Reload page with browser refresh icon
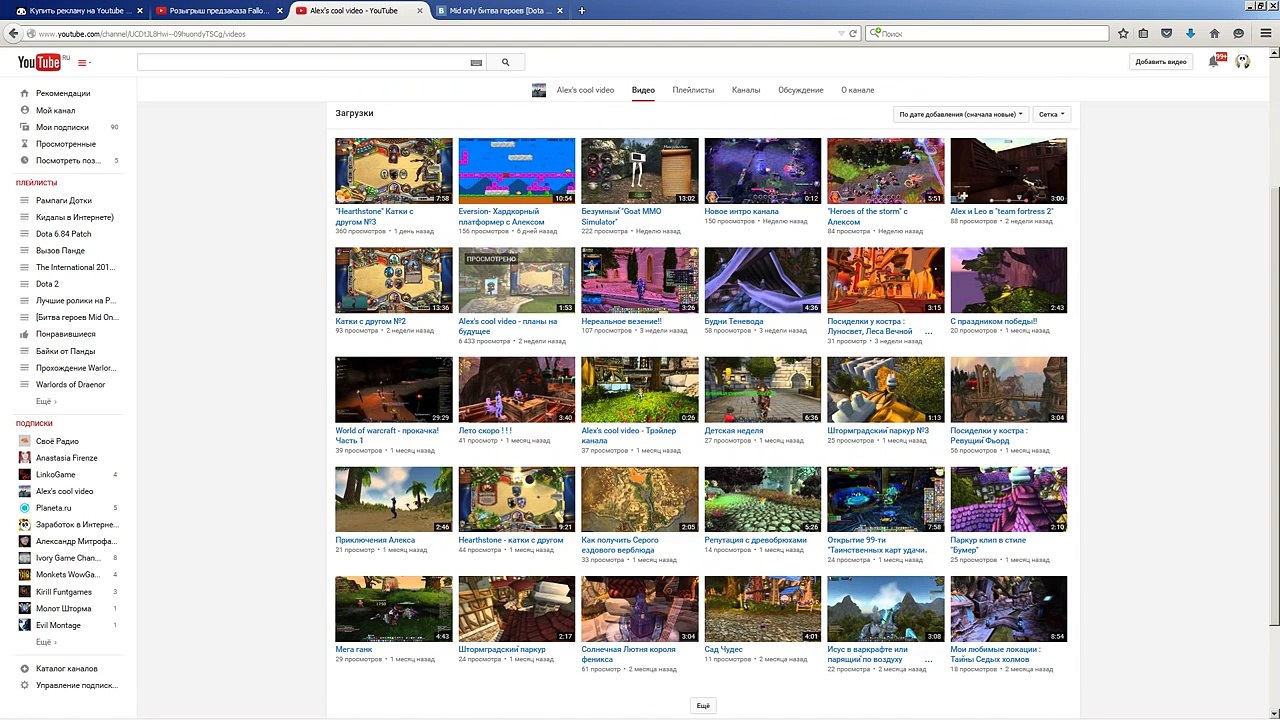This screenshot has height=720, width=1280. pyautogui.click(x=853, y=34)
